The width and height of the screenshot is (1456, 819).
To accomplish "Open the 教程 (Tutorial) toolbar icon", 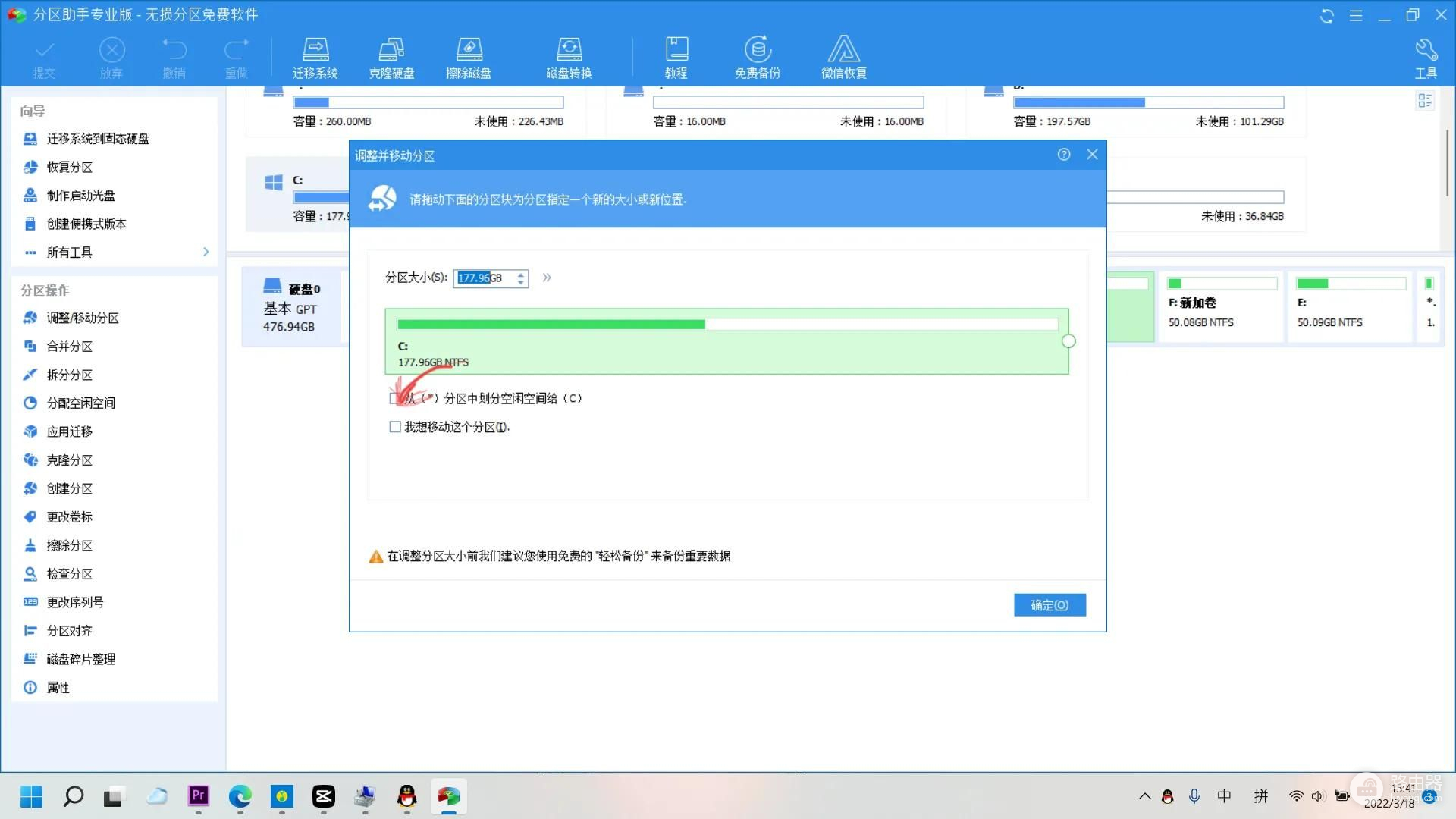I will (x=676, y=58).
